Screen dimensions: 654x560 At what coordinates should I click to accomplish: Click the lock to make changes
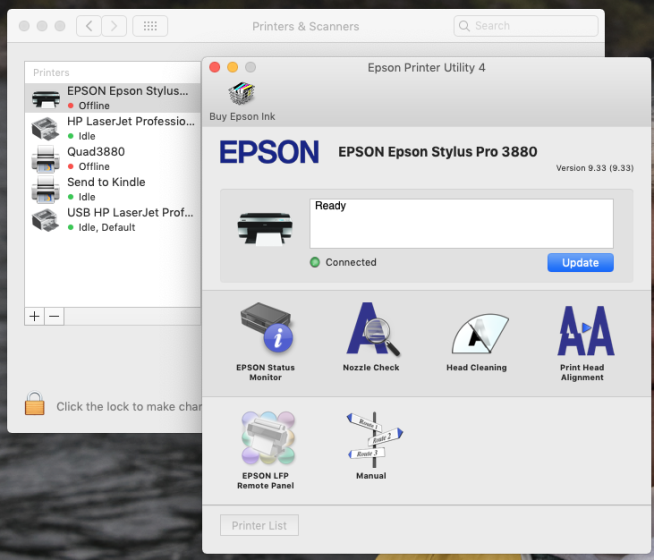point(35,404)
